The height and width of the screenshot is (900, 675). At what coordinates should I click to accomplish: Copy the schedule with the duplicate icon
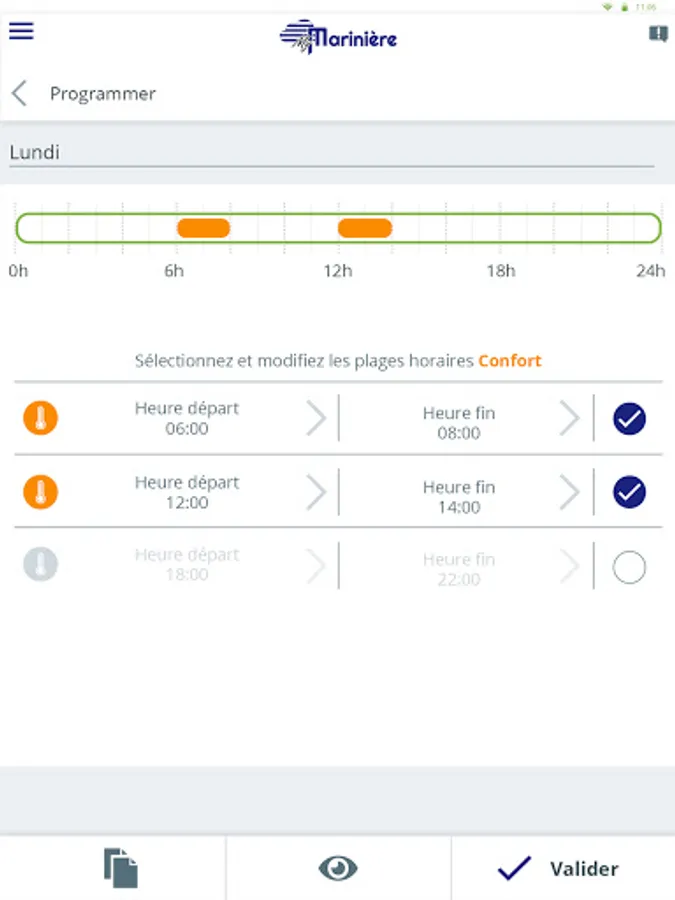click(x=120, y=868)
